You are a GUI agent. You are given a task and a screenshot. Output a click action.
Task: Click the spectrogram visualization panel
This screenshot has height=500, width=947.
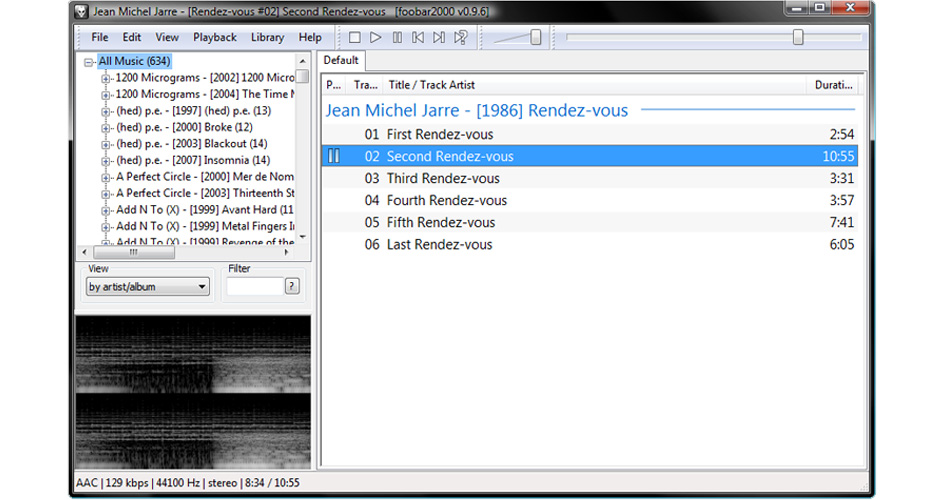(x=193, y=392)
